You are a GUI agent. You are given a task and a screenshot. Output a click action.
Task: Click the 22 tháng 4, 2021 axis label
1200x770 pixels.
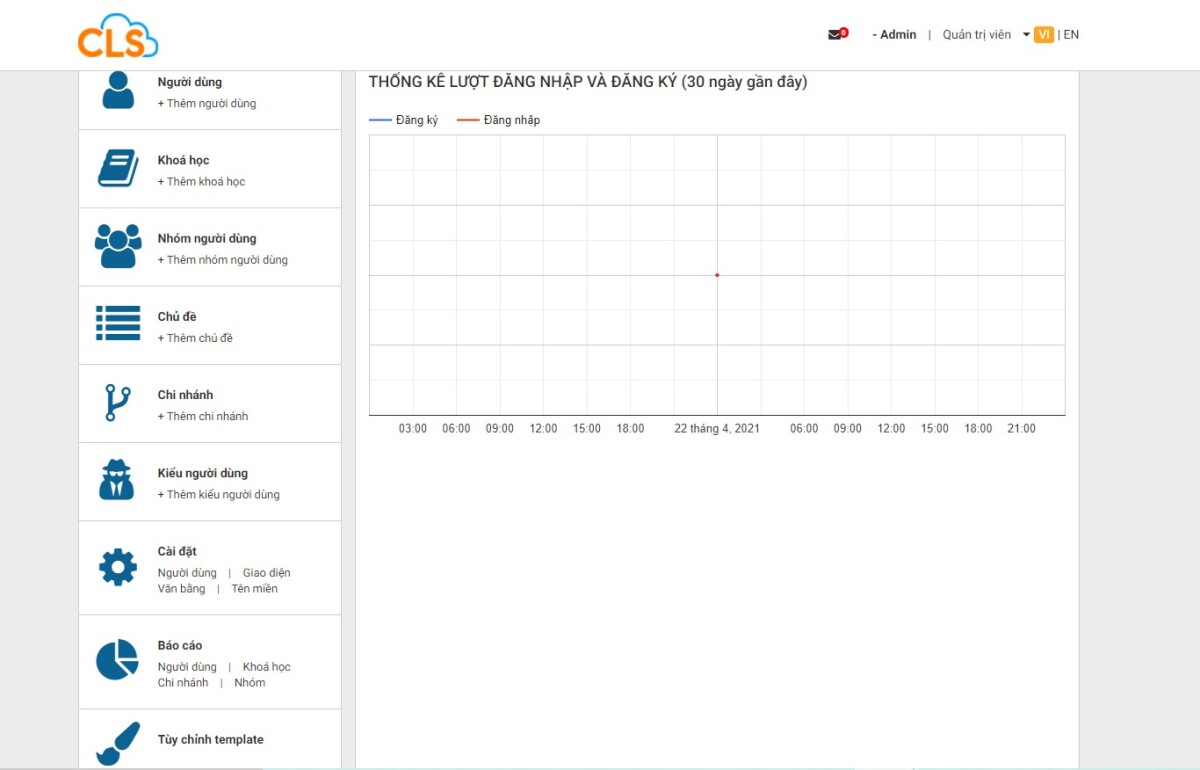click(717, 428)
